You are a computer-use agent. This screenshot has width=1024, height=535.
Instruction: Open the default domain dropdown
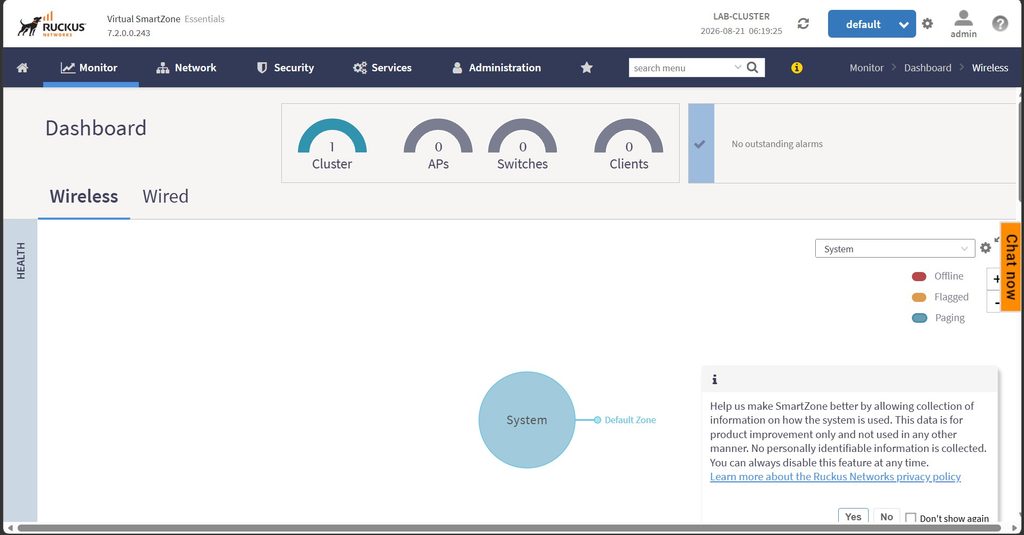pos(872,24)
